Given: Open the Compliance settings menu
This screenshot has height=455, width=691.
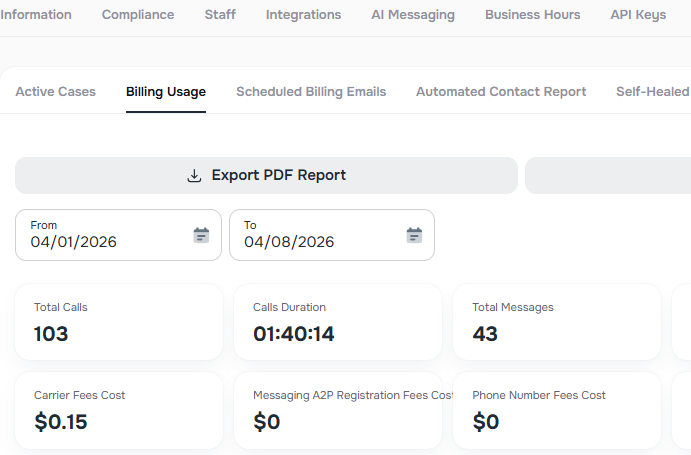Looking at the screenshot, I should point(138,15).
